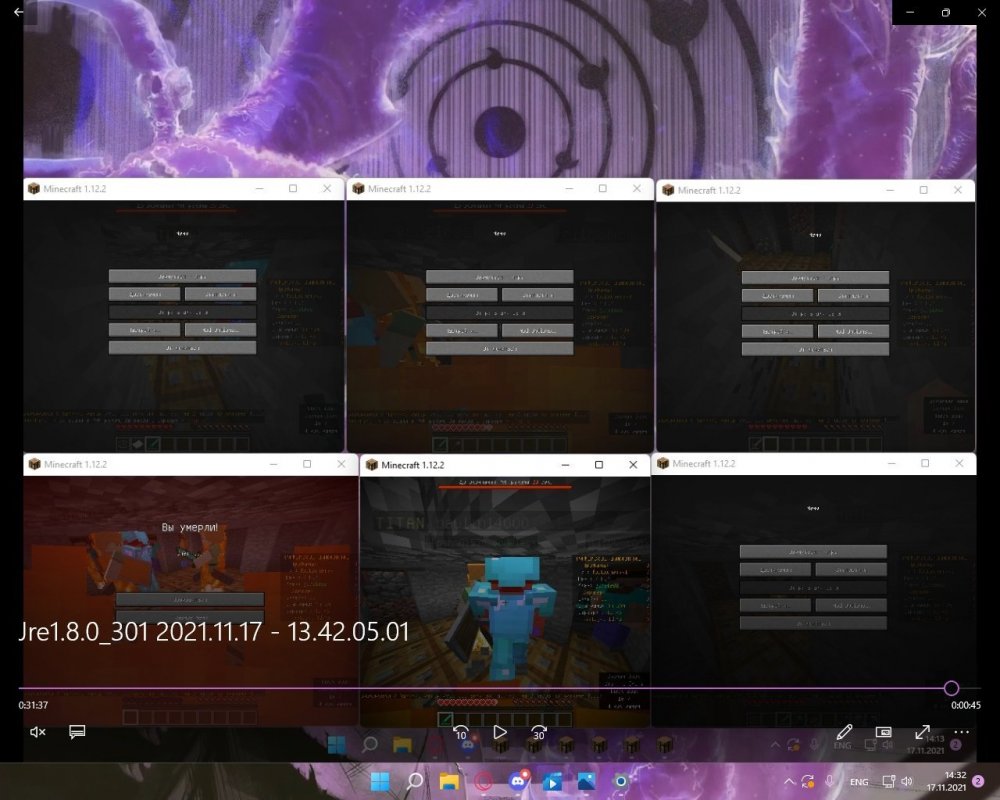Go back with the top-left arrow
This screenshot has width=1000, height=800.
point(18,11)
